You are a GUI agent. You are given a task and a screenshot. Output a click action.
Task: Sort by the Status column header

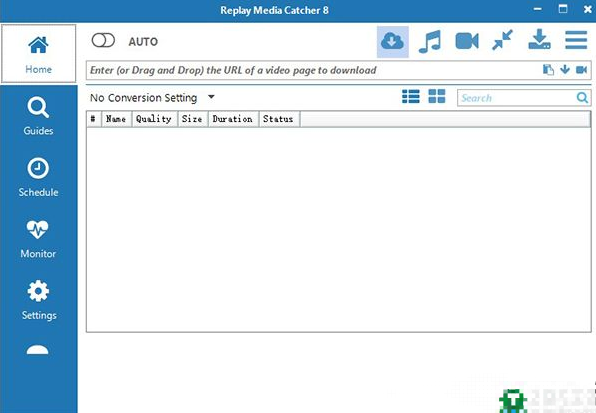pyautogui.click(x=279, y=119)
